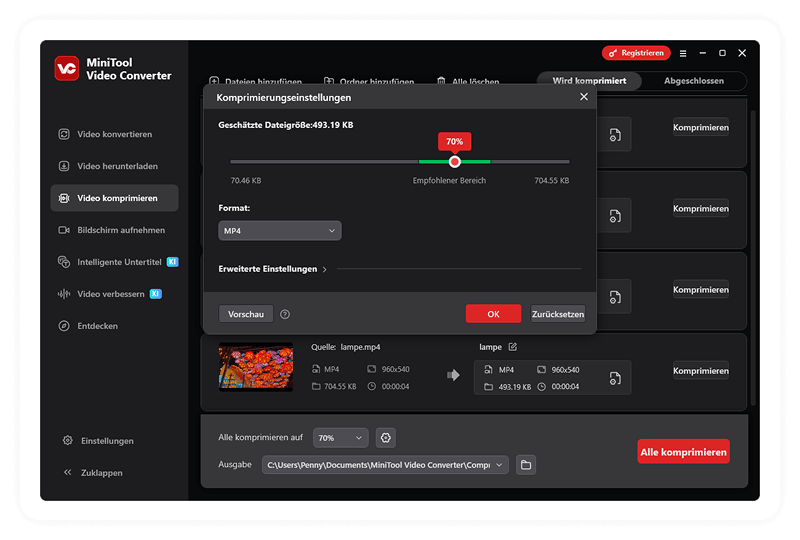Click the 70% slider handle
Image resolution: width=800 pixels, height=540 pixels.
455,162
